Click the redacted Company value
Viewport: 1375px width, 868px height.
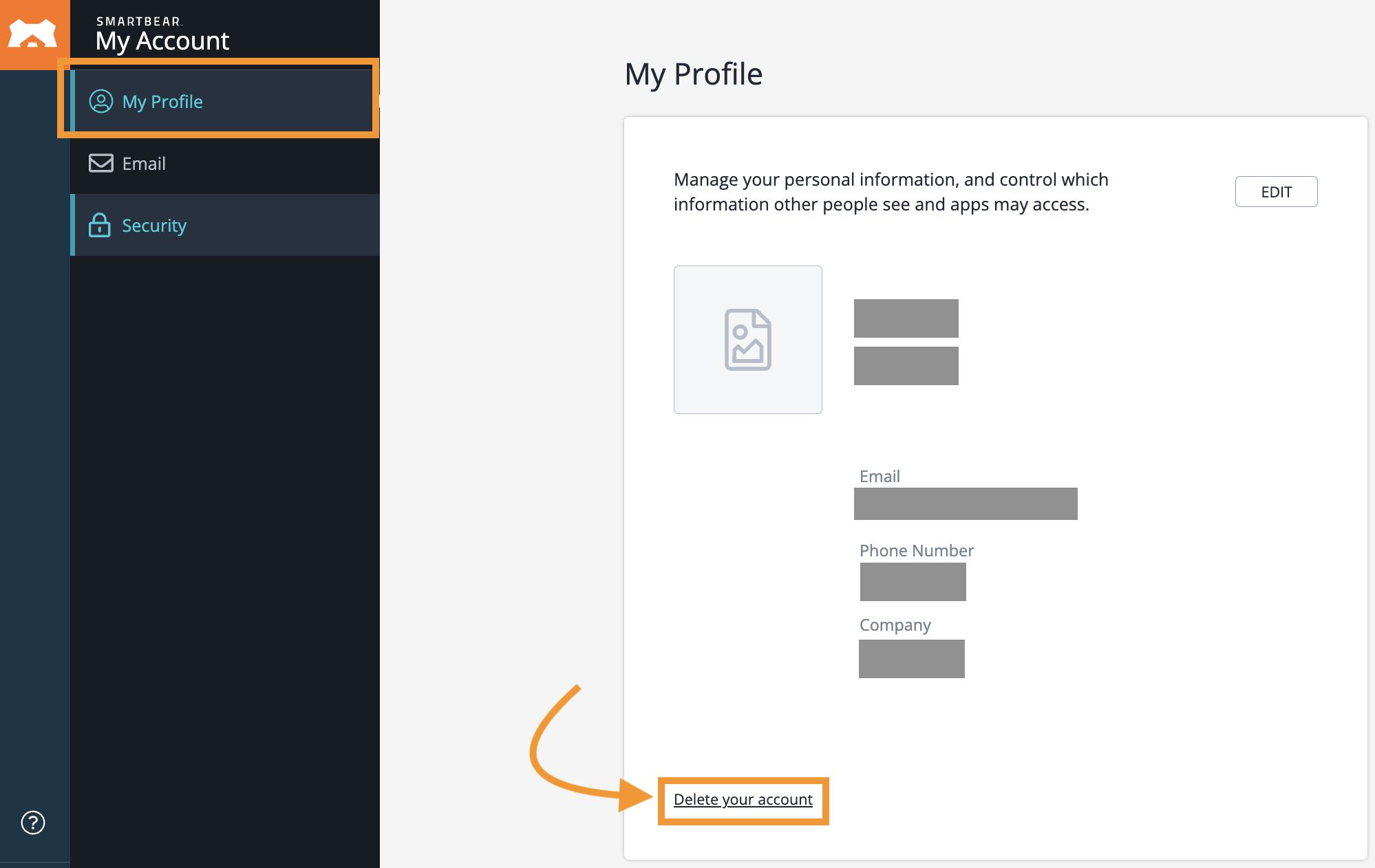(911, 658)
